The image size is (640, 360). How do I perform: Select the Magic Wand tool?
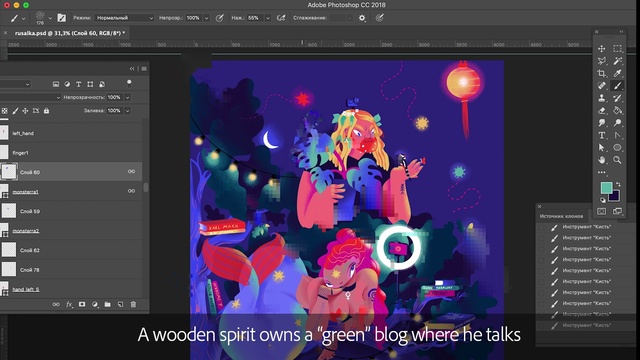click(x=618, y=61)
